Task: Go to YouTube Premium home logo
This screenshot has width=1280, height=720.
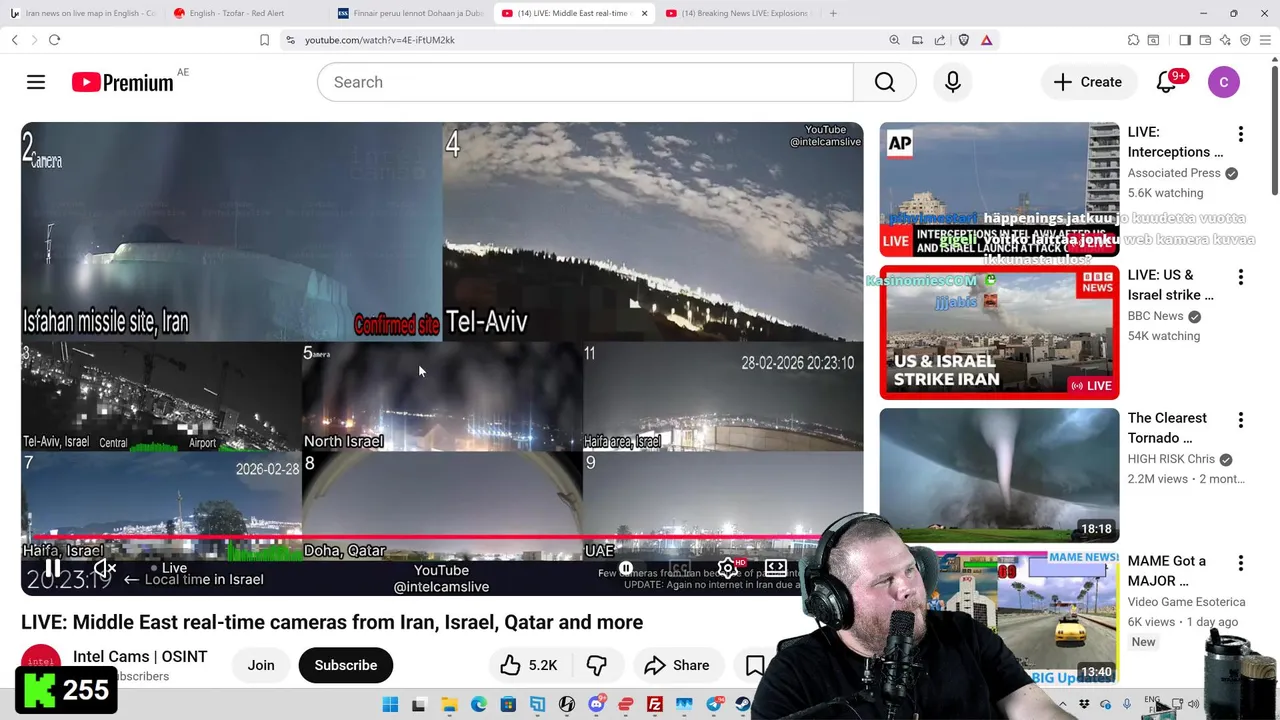Action: click(x=123, y=82)
